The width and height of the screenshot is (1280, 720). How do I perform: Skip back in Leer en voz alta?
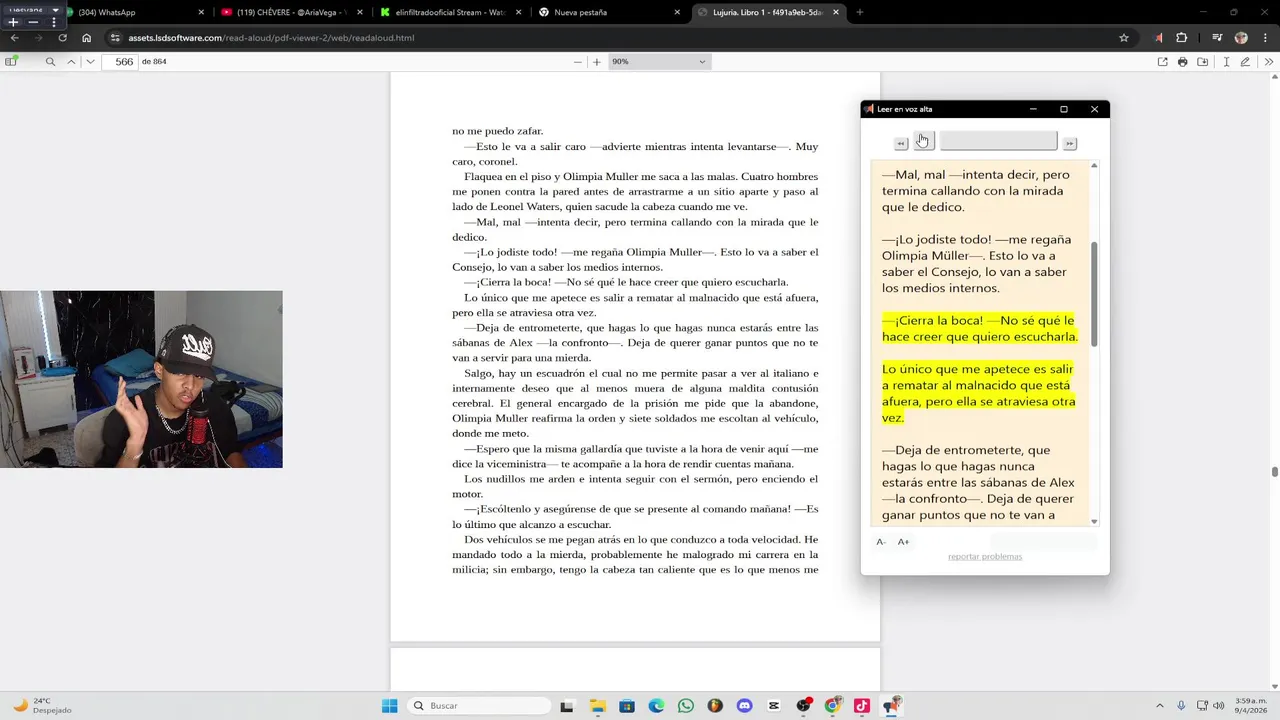coord(900,144)
